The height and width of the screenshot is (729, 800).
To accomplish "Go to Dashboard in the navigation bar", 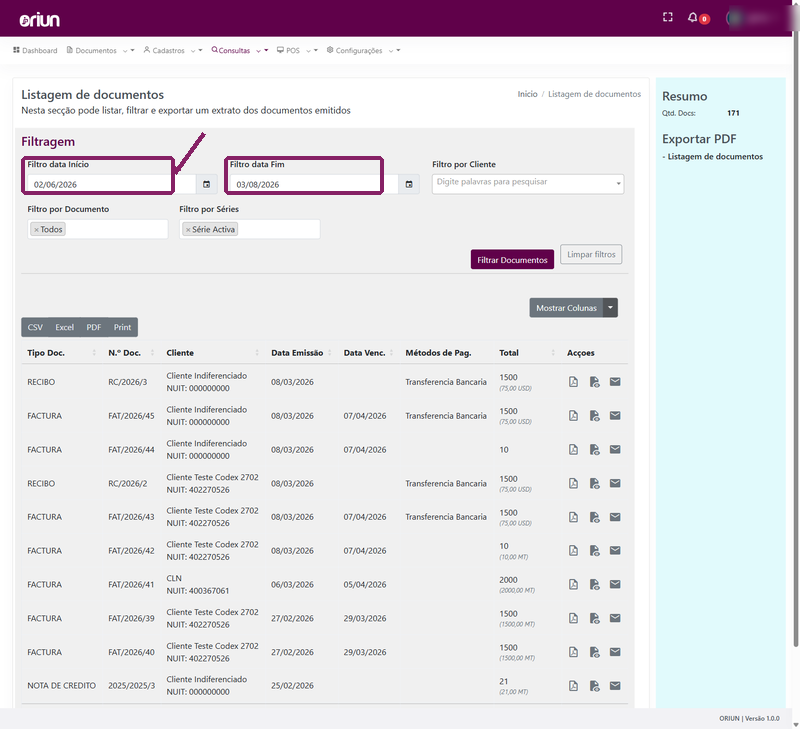I will coord(35,51).
